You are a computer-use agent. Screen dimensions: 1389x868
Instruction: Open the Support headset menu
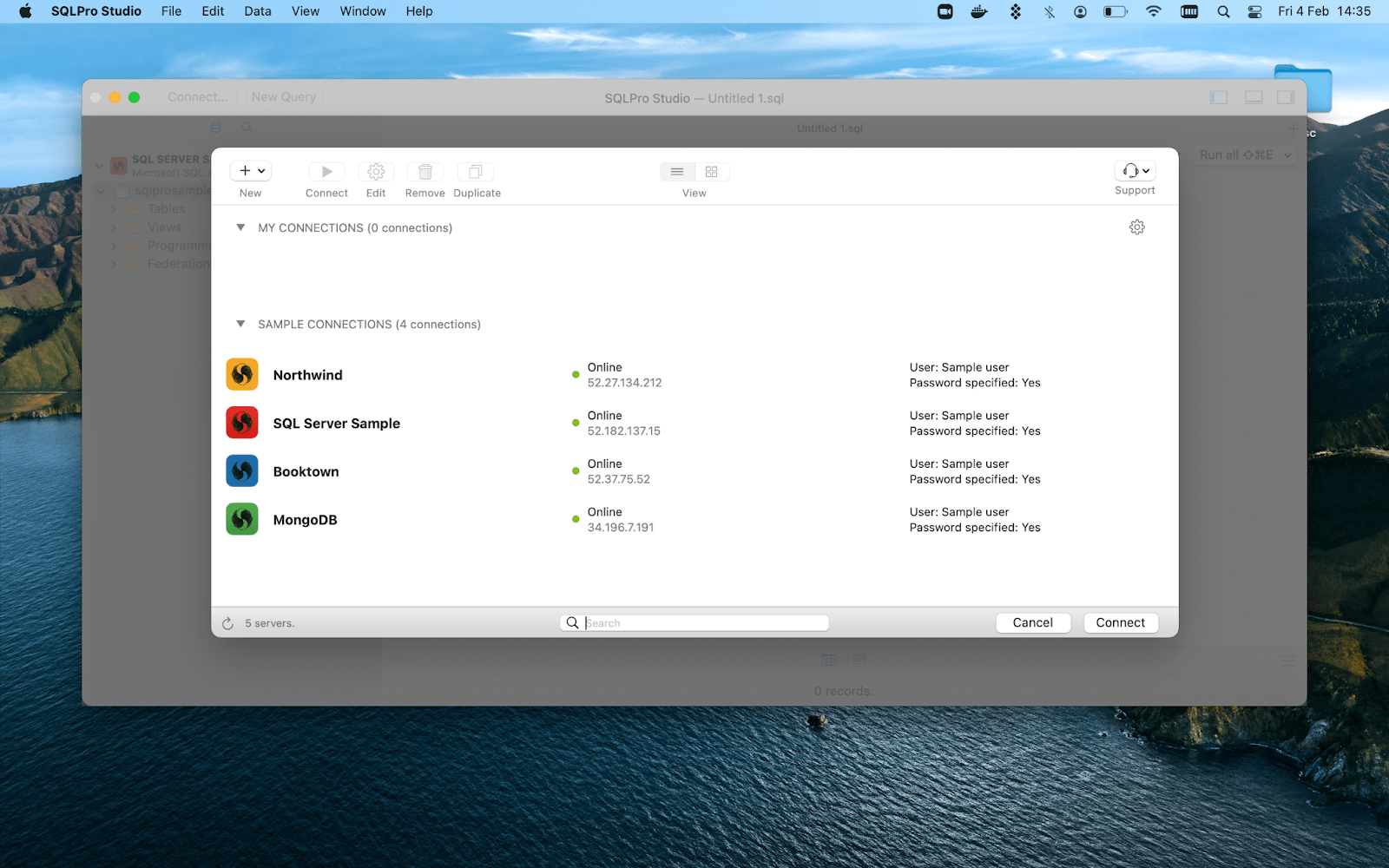click(x=1134, y=171)
